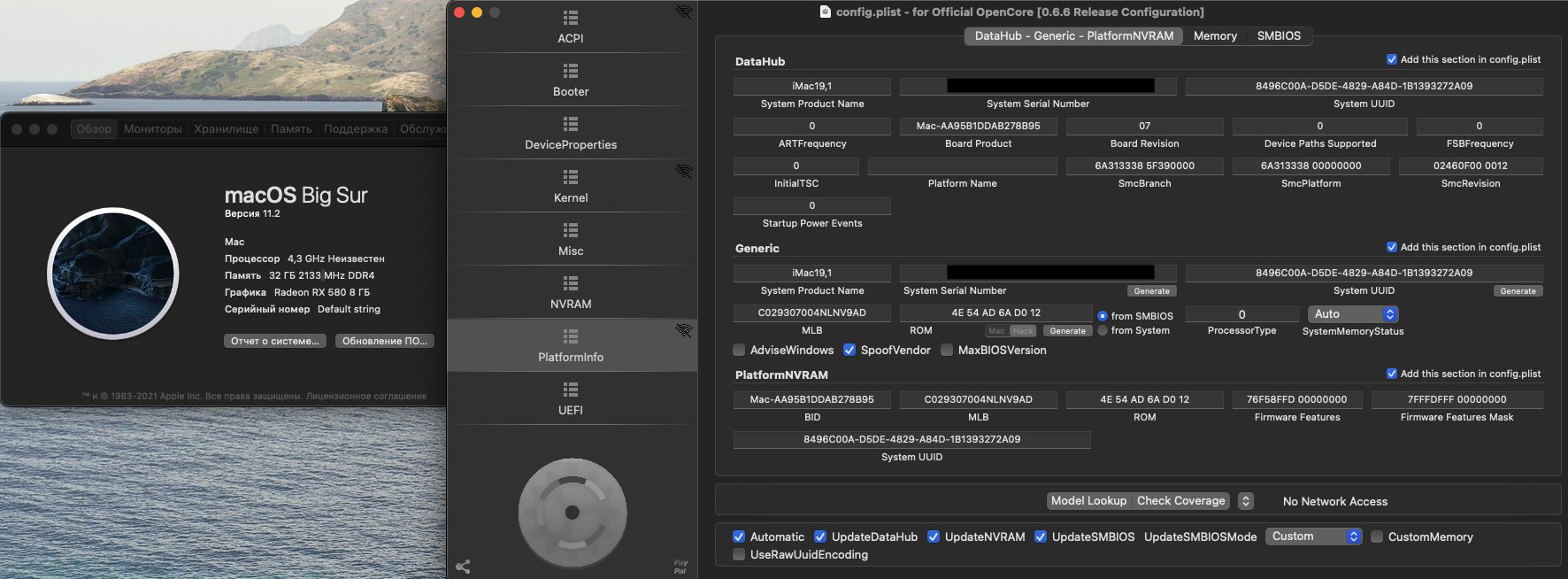Open Поддержка tab in About This Mac
1568x579 pixels.
tap(356, 129)
